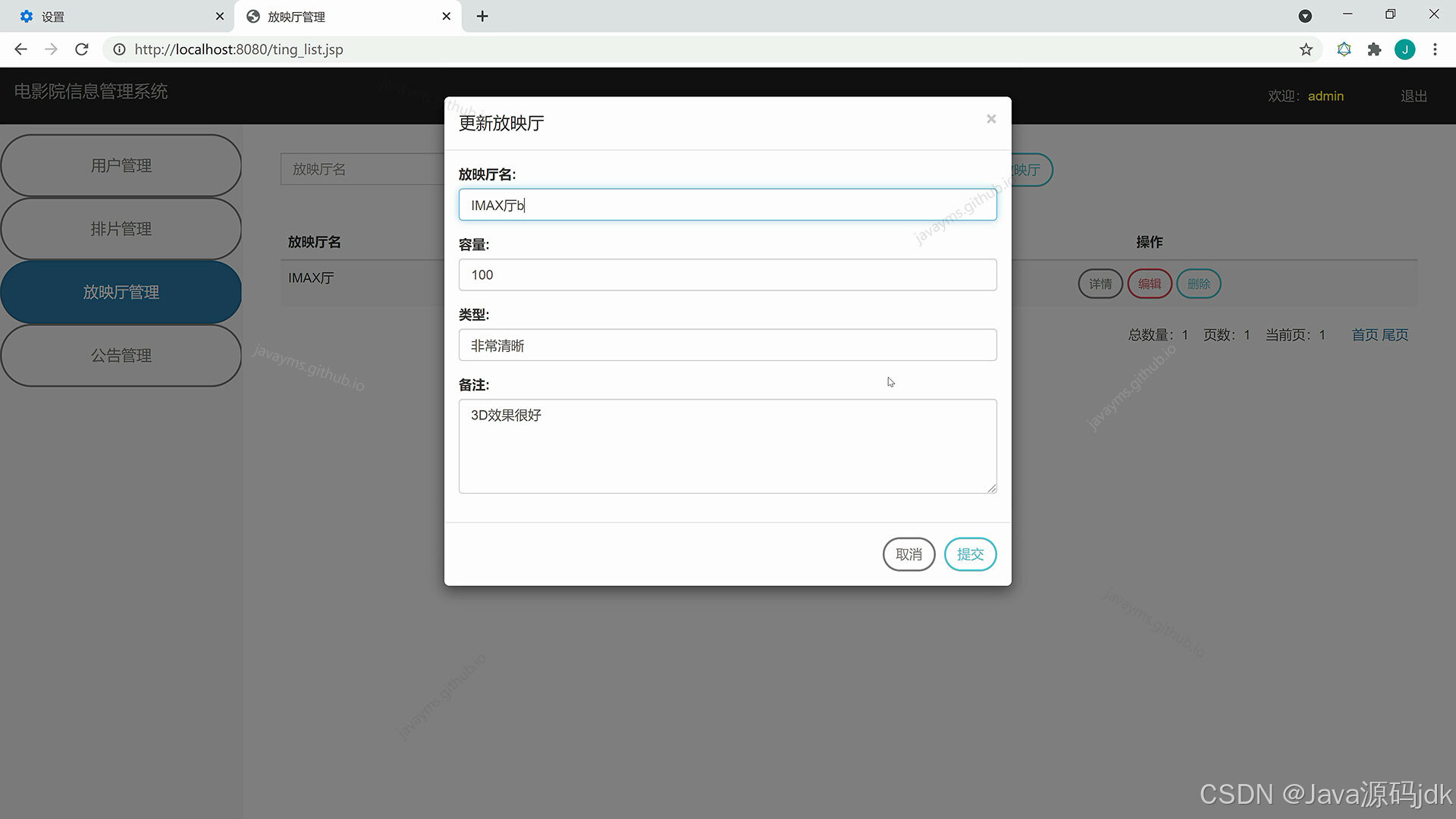The image size is (1456, 819).
Task: Open 用户管理 in the sidebar
Action: coord(121,165)
